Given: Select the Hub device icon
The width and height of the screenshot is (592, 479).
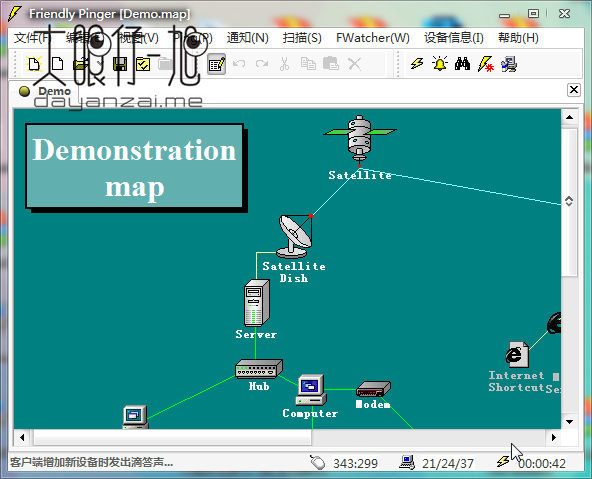Looking at the screenshot, I should point(259,368).
